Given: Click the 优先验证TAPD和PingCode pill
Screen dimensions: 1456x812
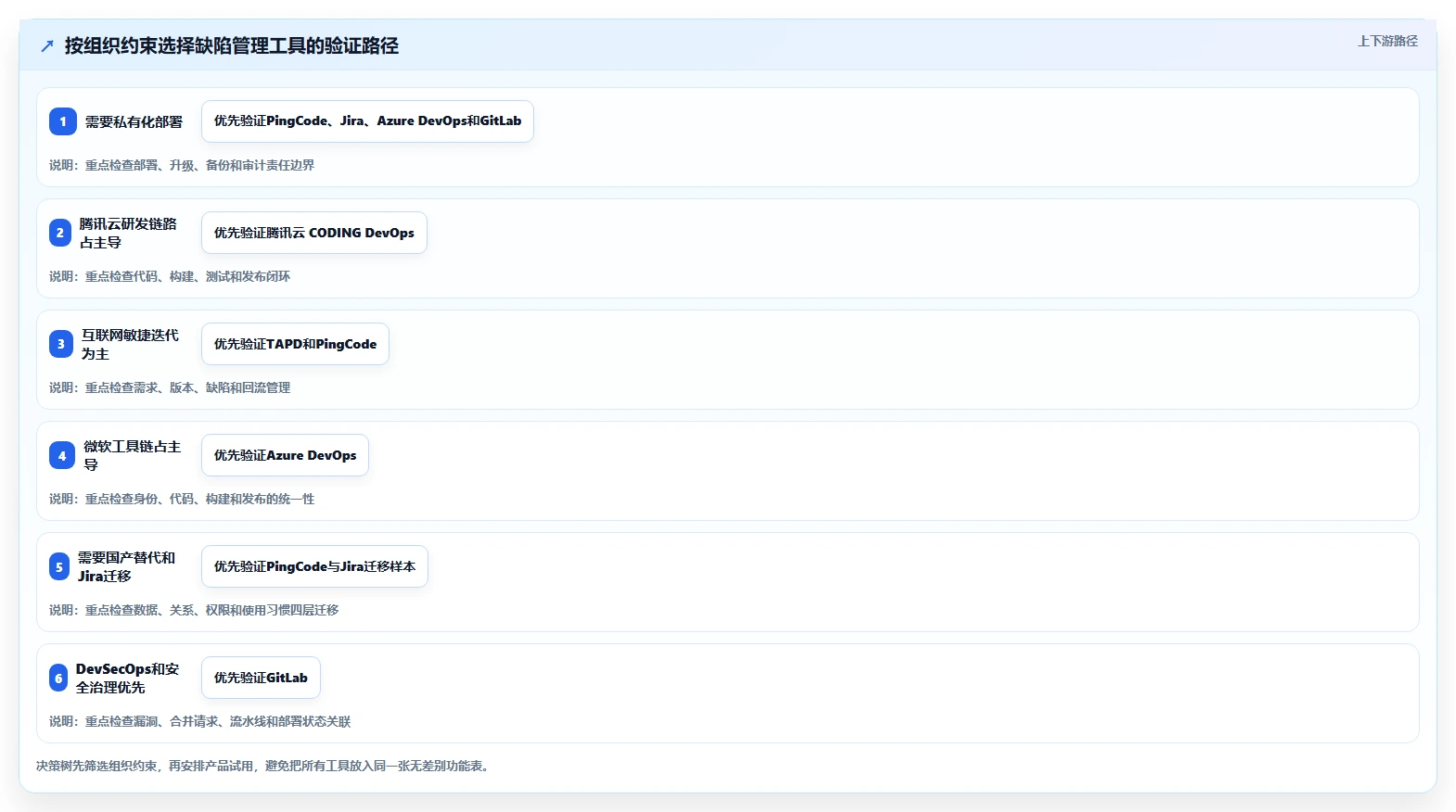Looking at the screenshot, I should pos(295,344).
